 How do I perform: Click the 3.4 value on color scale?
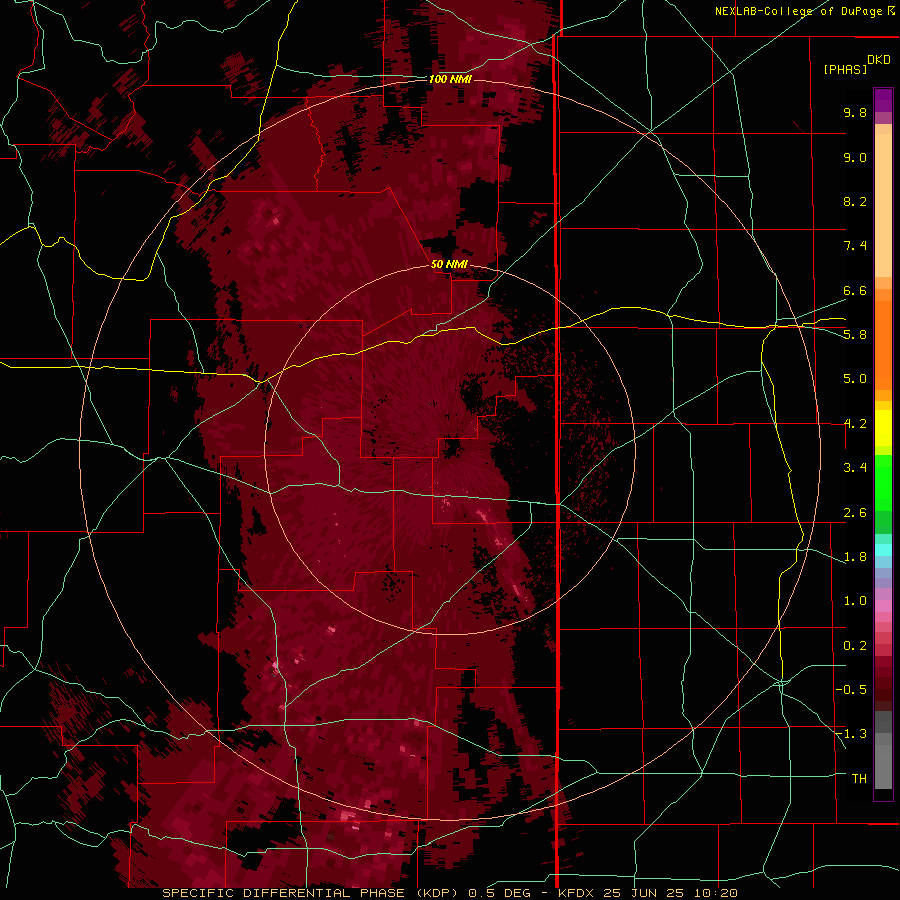pyautogui.click(x=855, y=467)
